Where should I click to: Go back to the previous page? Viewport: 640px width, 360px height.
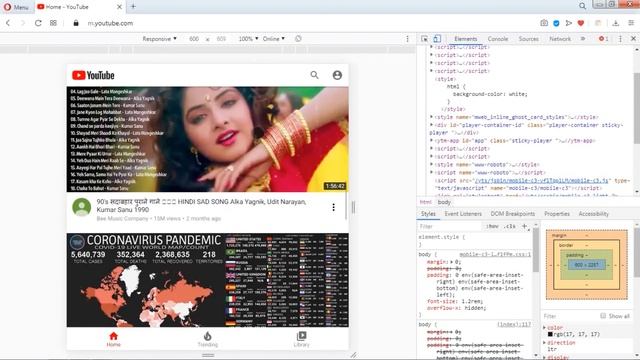tap(8, 23)
